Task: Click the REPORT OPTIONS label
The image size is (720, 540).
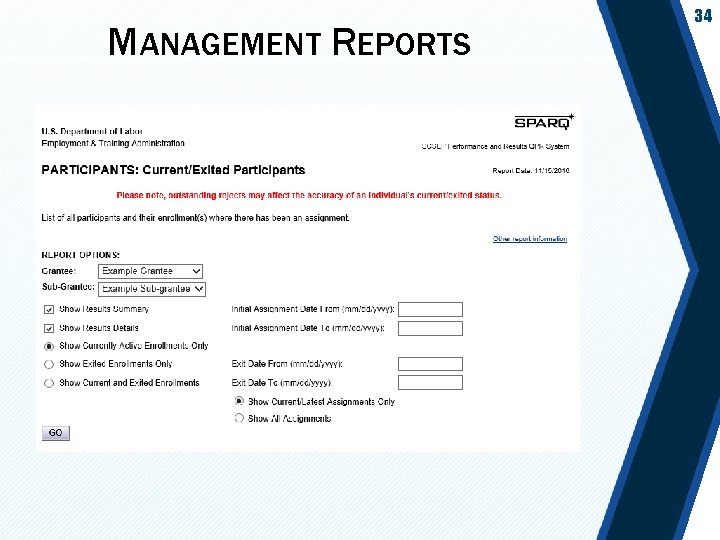Action: click(x=80, y=255)
